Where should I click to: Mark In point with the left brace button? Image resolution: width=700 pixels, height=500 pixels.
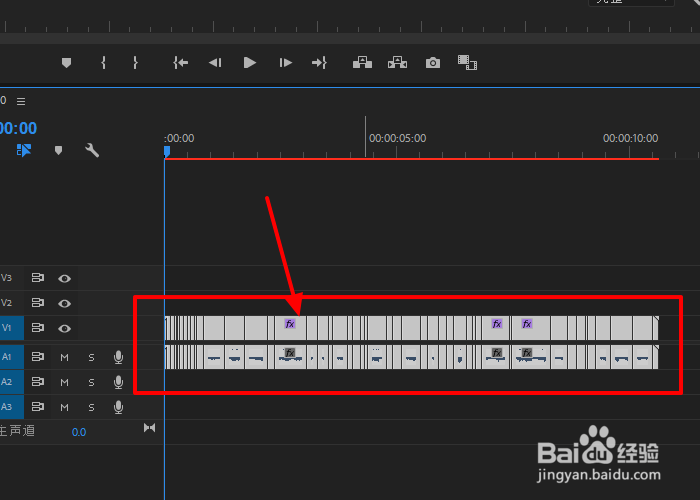point(103,62)
